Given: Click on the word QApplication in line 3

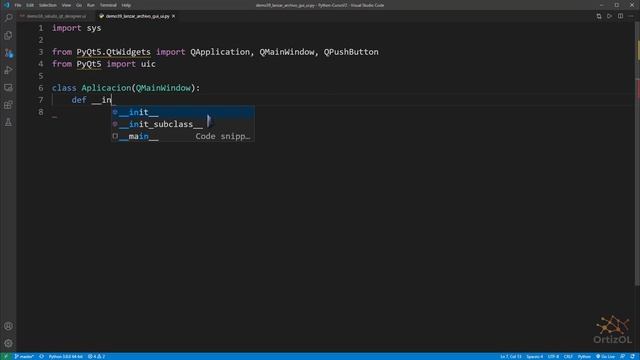Looking at the screenshot, I should coord(220,52).
